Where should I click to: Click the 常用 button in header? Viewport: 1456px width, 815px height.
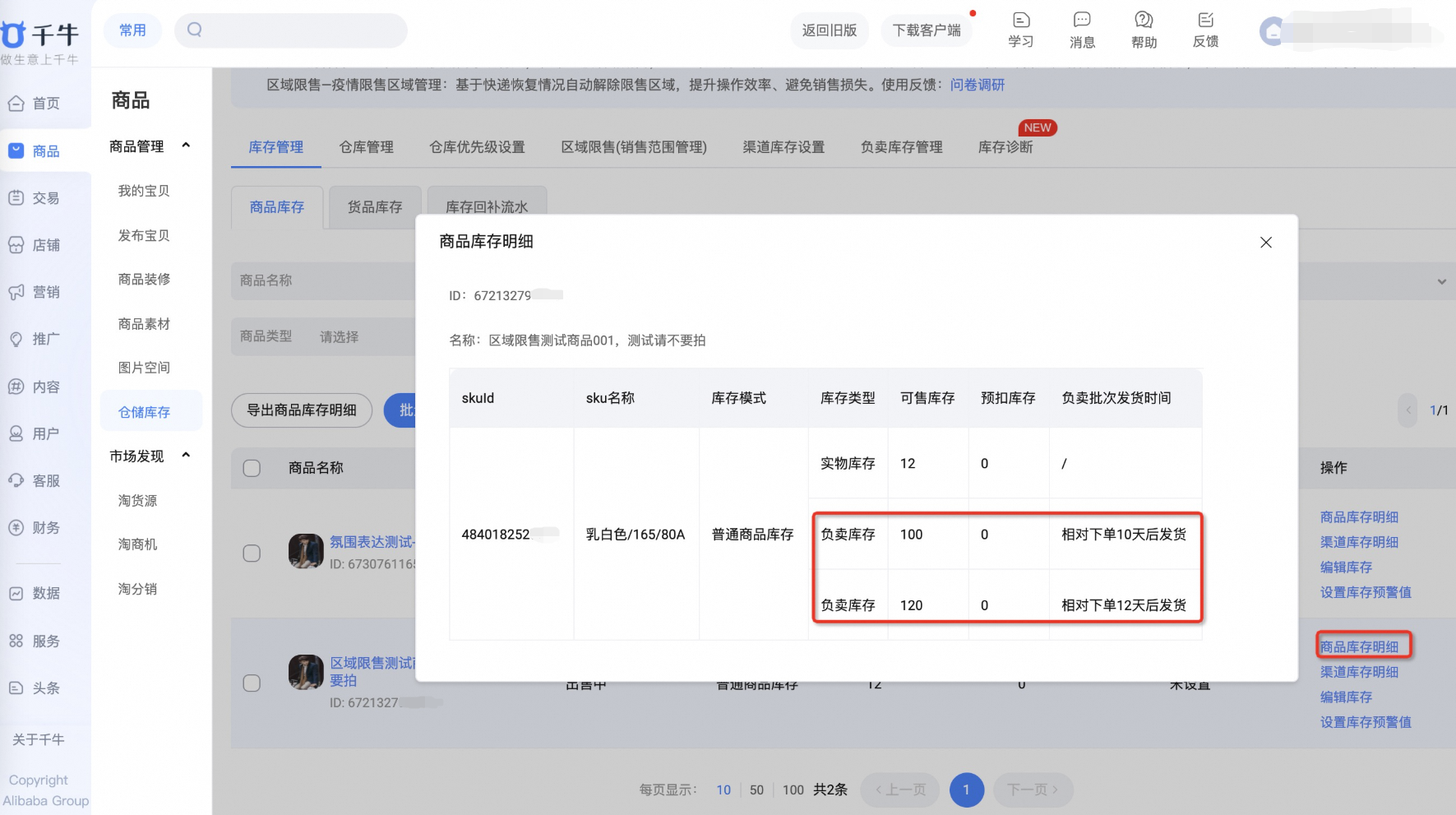(132, 30)
